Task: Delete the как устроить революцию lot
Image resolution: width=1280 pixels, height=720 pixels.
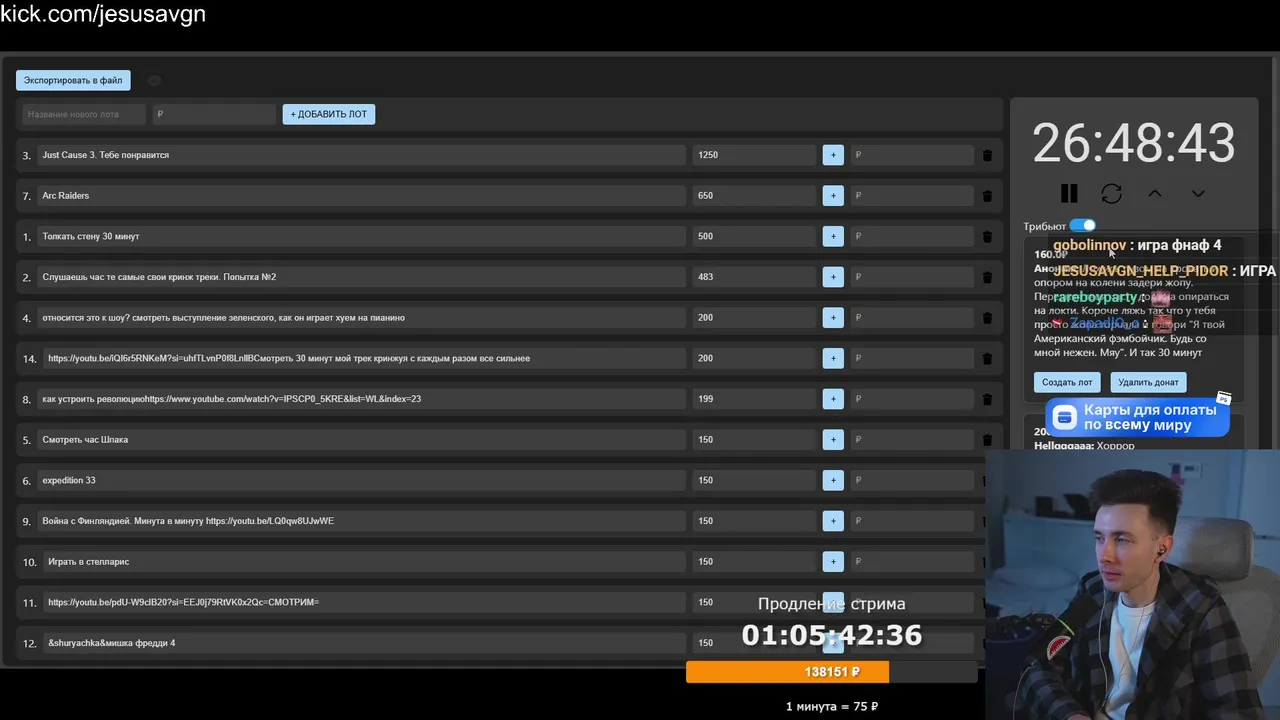Action: (x=987, y=399)
